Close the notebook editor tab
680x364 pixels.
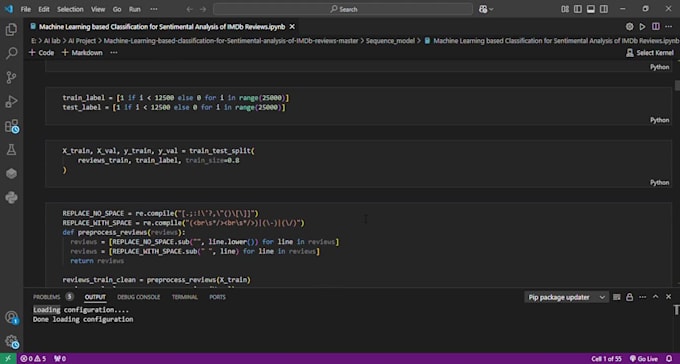click(x=292, y=26)
